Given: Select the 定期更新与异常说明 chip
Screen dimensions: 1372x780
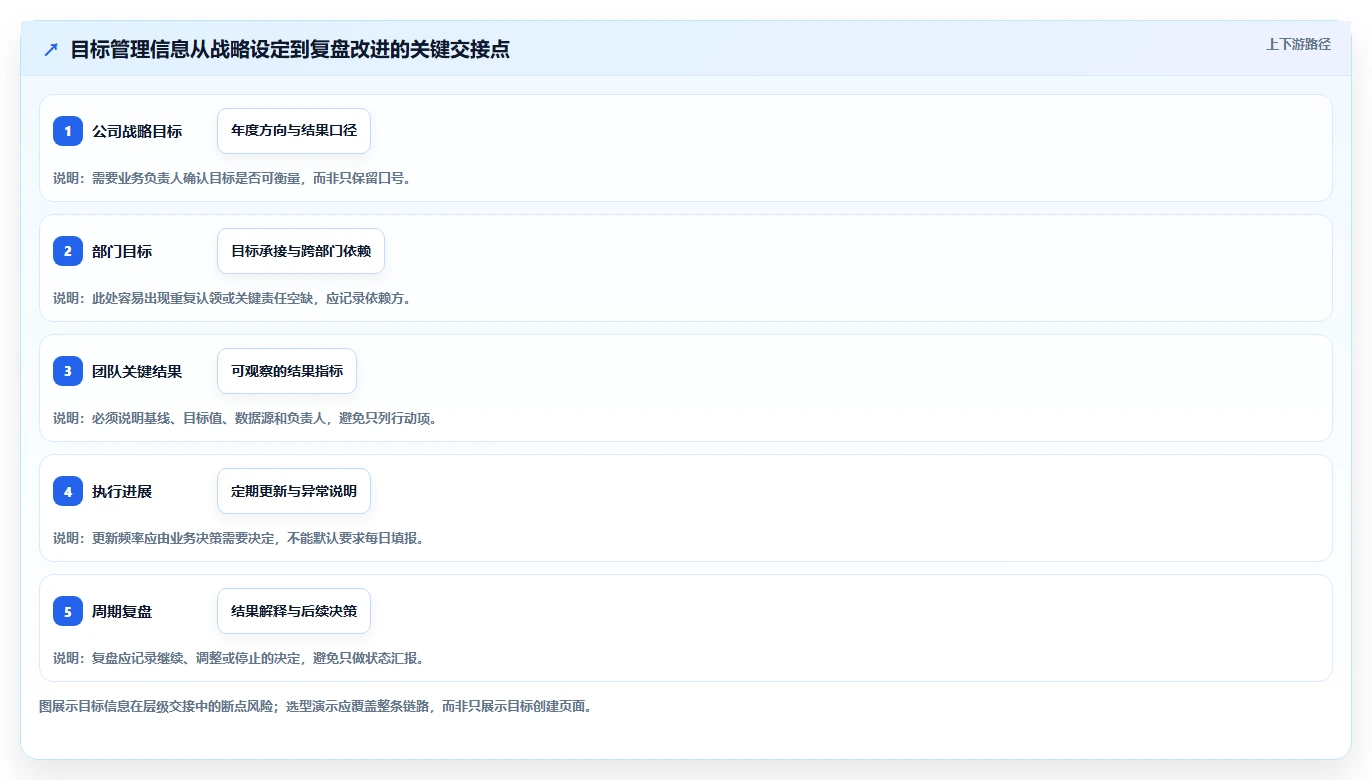Looking at the screenshot, I should [x=294, y=491].
